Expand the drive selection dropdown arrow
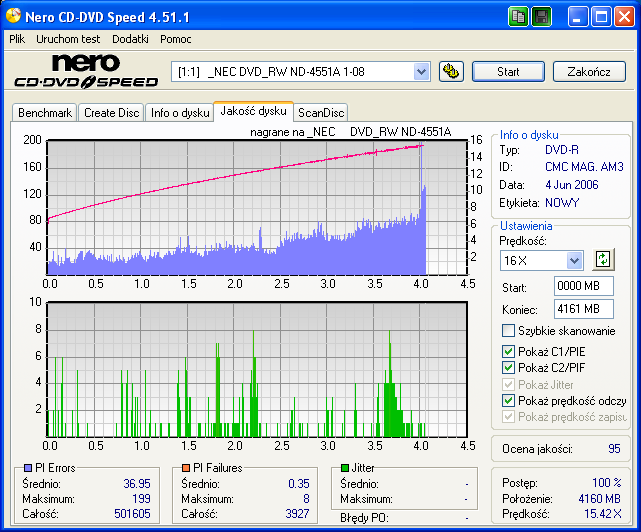Image resolution: width=641 pixels, height=532 pixels. 421,72
